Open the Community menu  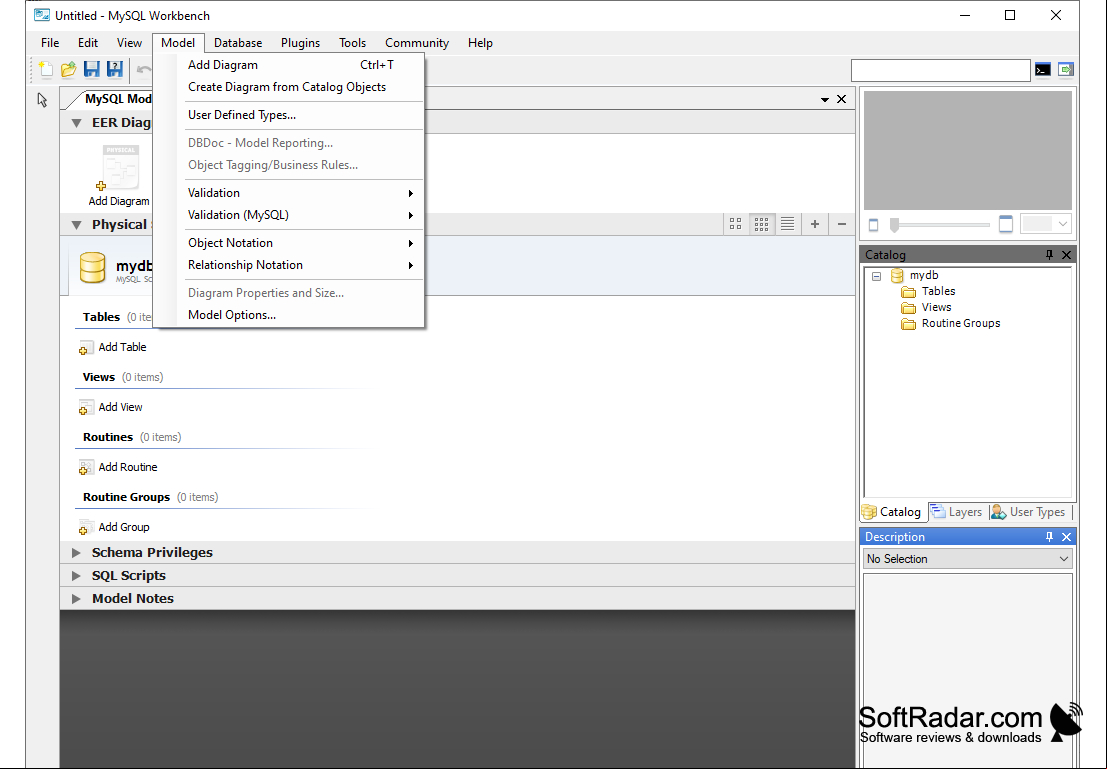click(417, 42)
